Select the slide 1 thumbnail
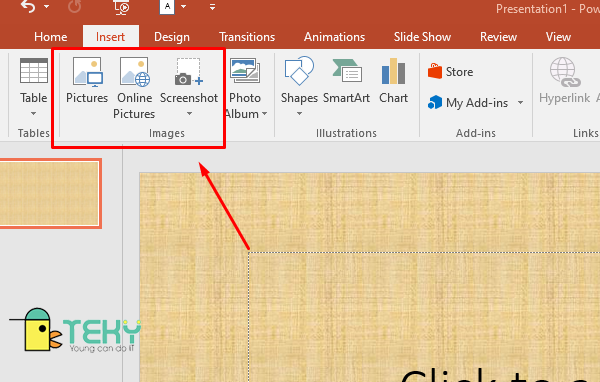 (x=50, y=194)
